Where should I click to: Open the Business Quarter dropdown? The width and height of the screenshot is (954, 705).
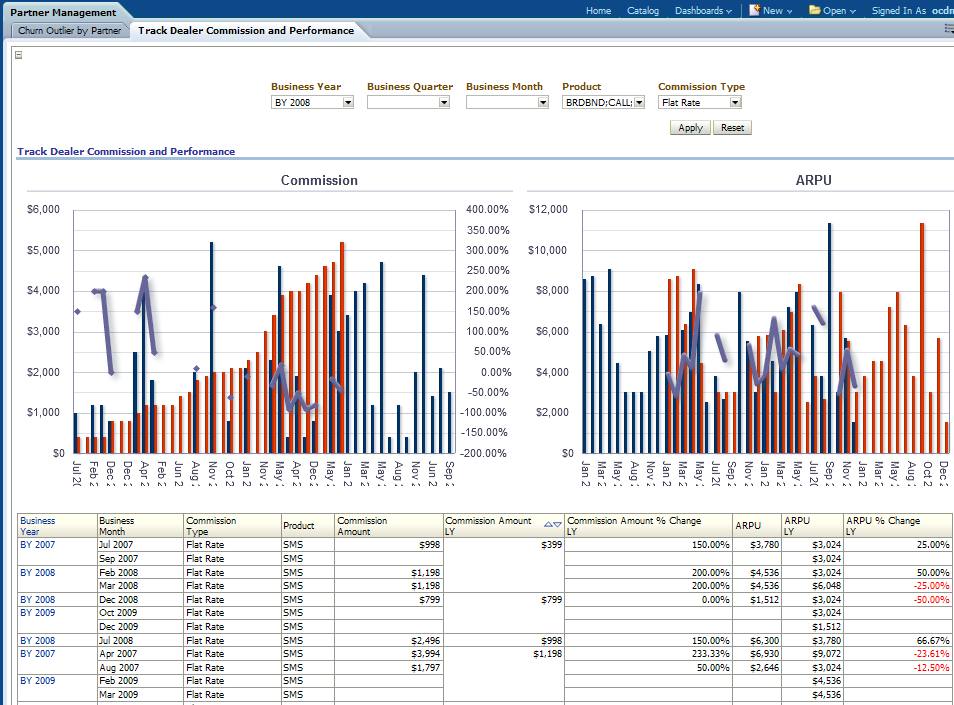point(444,103)
